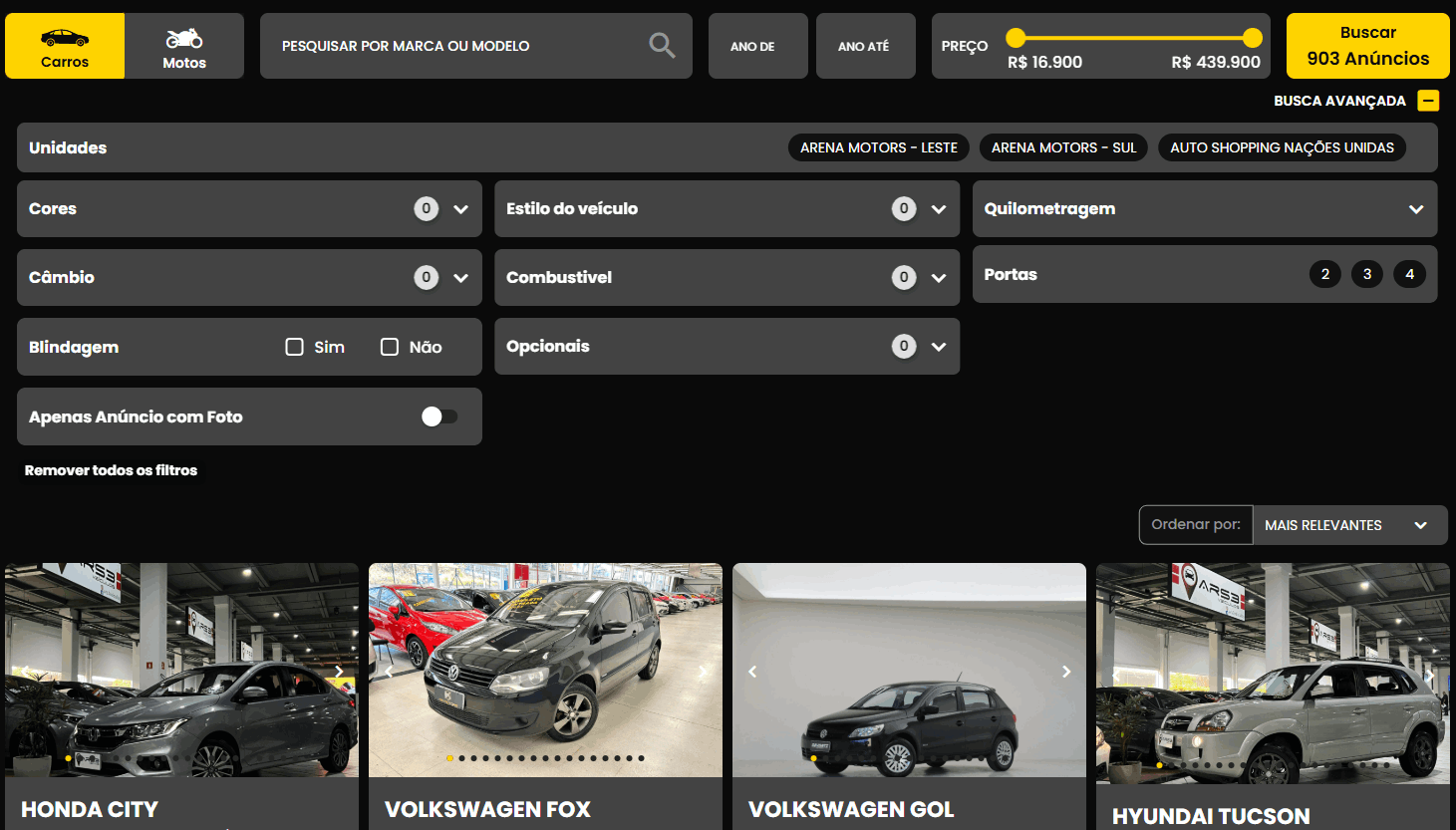Filter by Arena Motors - Sul unit
The image size is (1456, 830).
(x=1063, y=147)
